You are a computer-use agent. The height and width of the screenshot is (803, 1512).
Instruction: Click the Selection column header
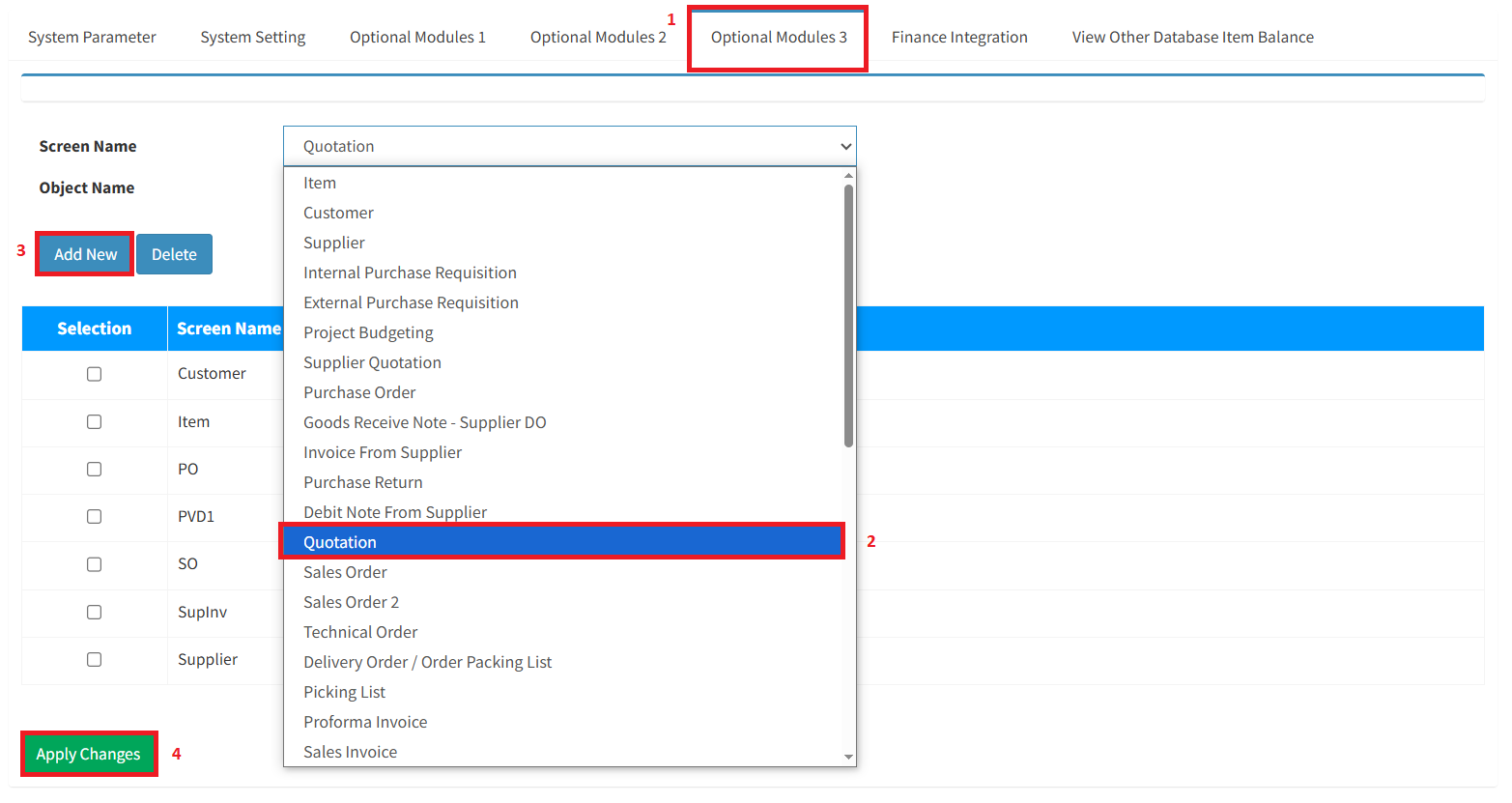coord(94,329)
